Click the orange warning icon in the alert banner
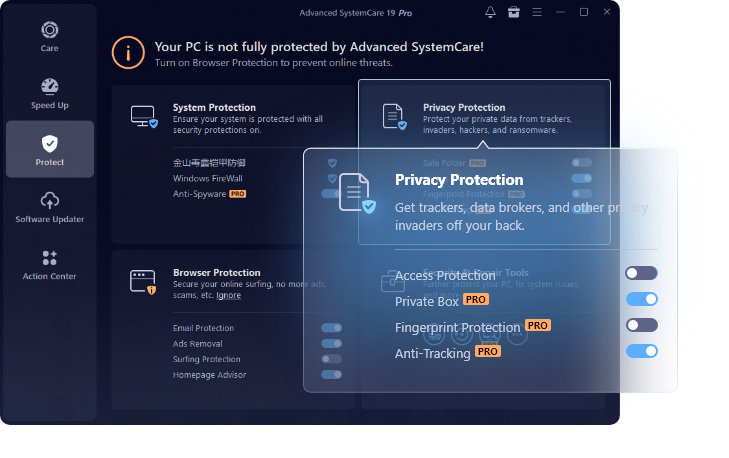 tap(127, 51)
